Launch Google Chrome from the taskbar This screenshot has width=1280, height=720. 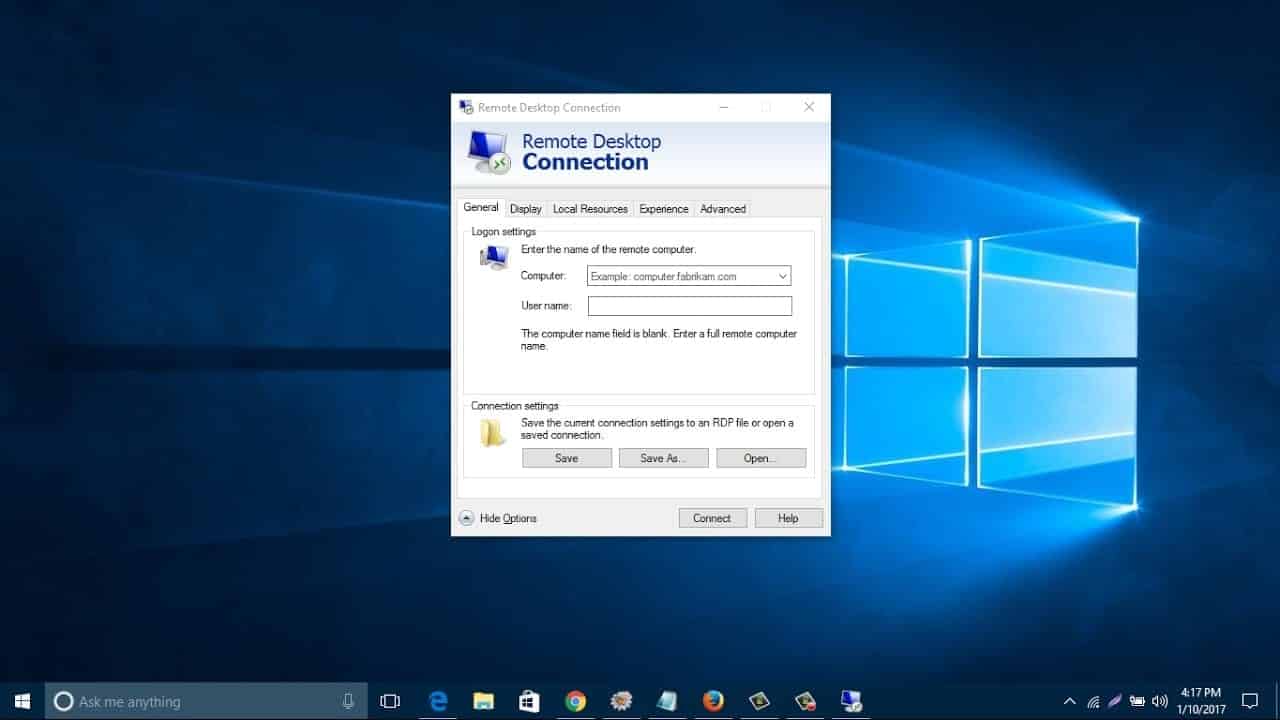coord(575,700)
